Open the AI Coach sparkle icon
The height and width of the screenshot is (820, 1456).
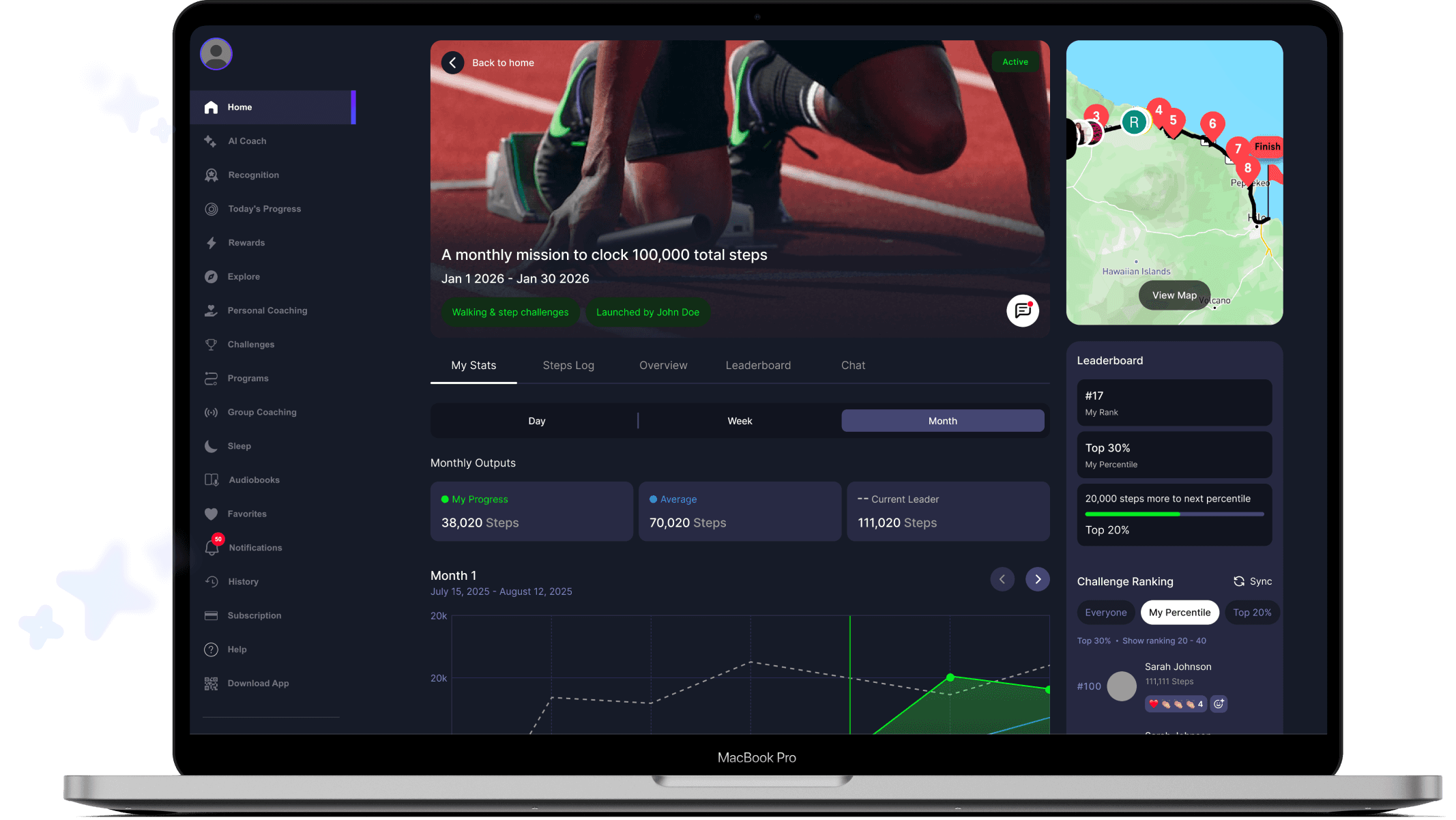coord(210,141)
